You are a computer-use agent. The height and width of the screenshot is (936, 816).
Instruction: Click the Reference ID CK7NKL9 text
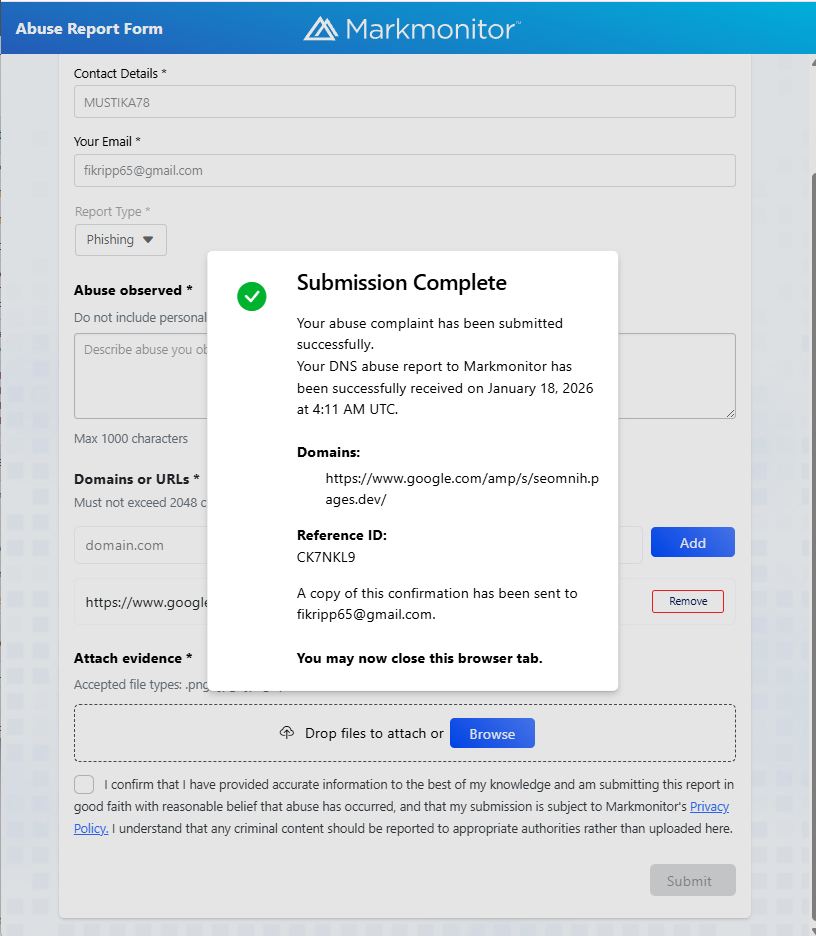click(326, 557)
